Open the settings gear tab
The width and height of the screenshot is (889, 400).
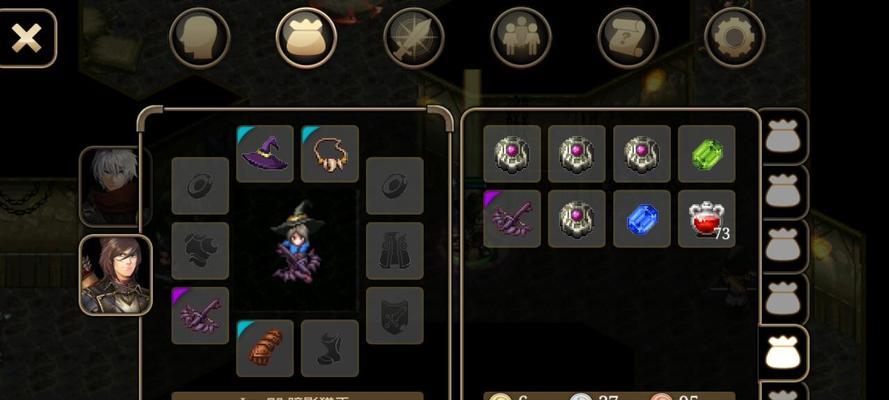point(735,38)
